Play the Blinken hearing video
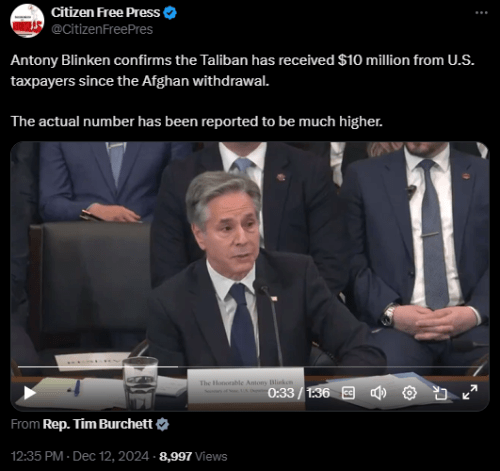This screenshot has width=500, height=471. pyautogui.click(x=30, y=393)
